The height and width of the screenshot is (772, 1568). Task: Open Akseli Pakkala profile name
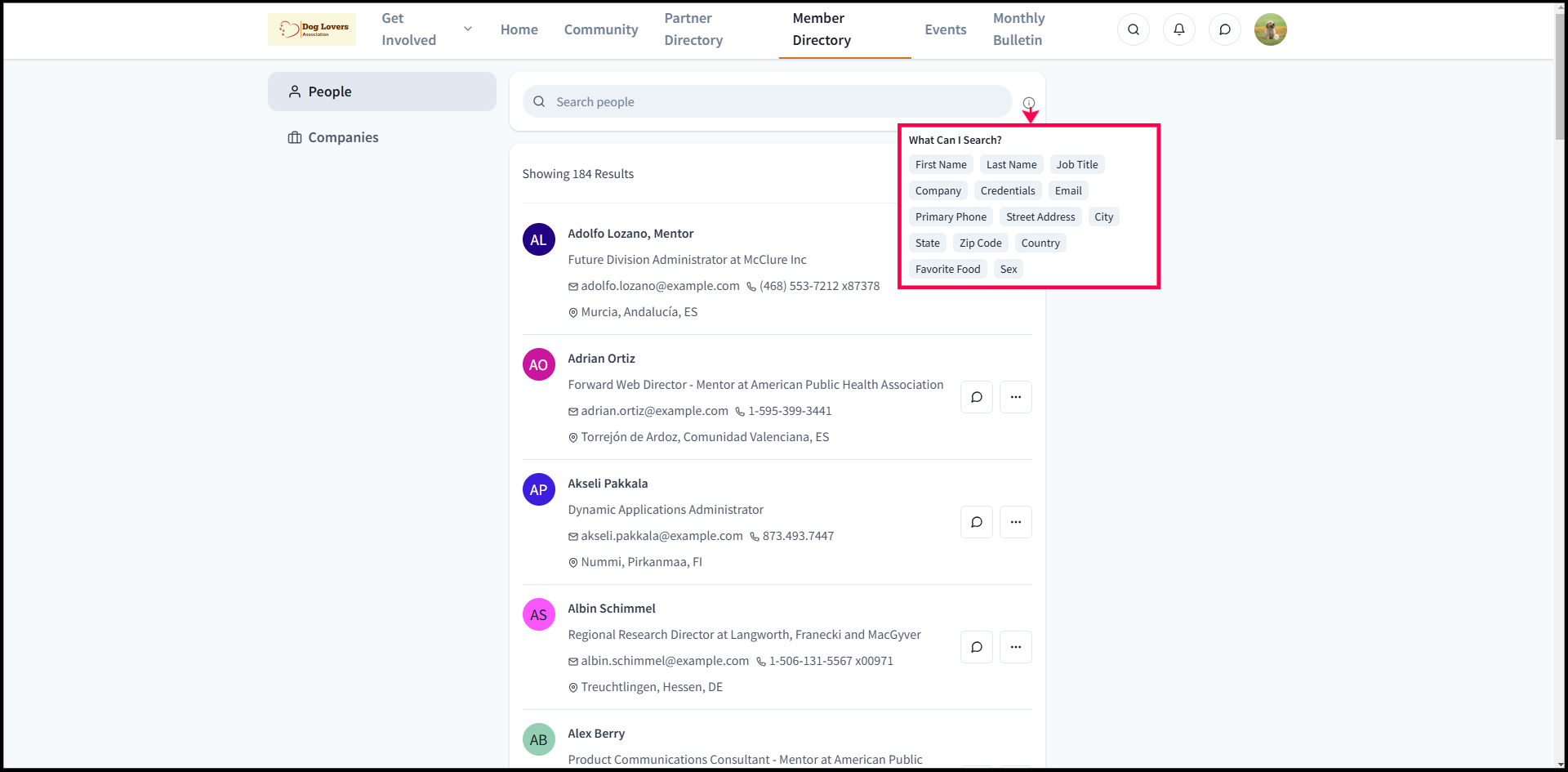point(608,484)
